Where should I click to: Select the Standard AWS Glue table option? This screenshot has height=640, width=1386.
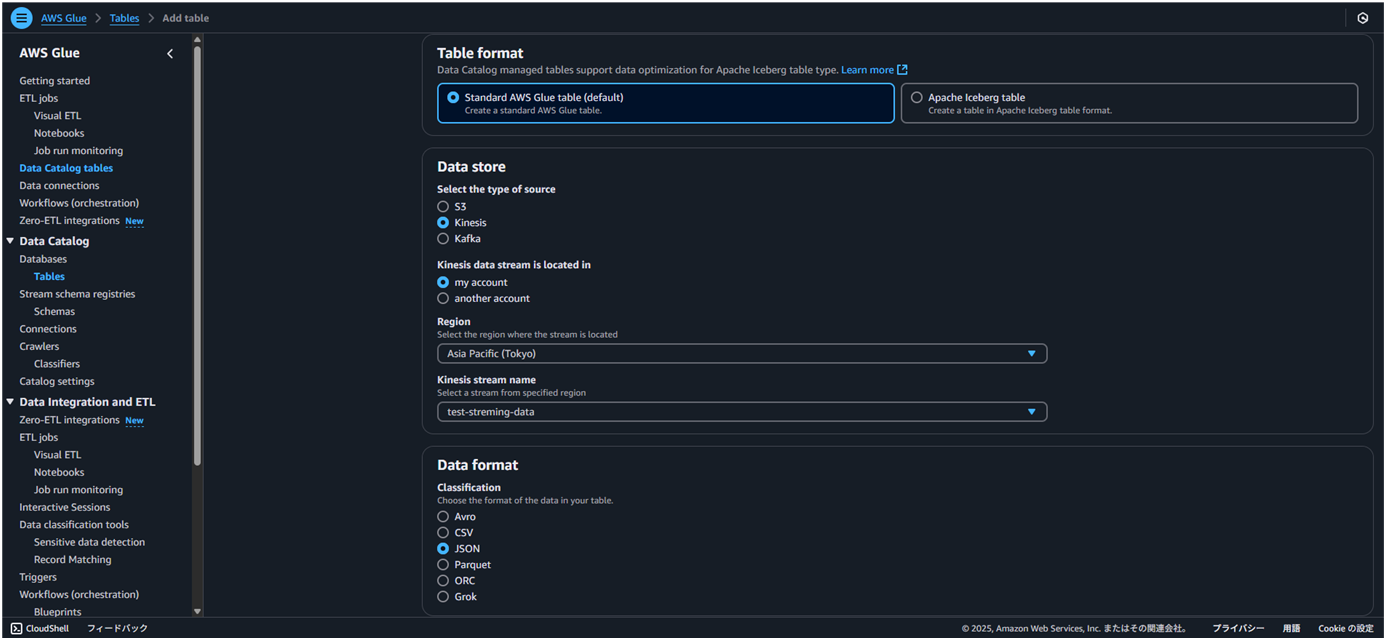666,103
